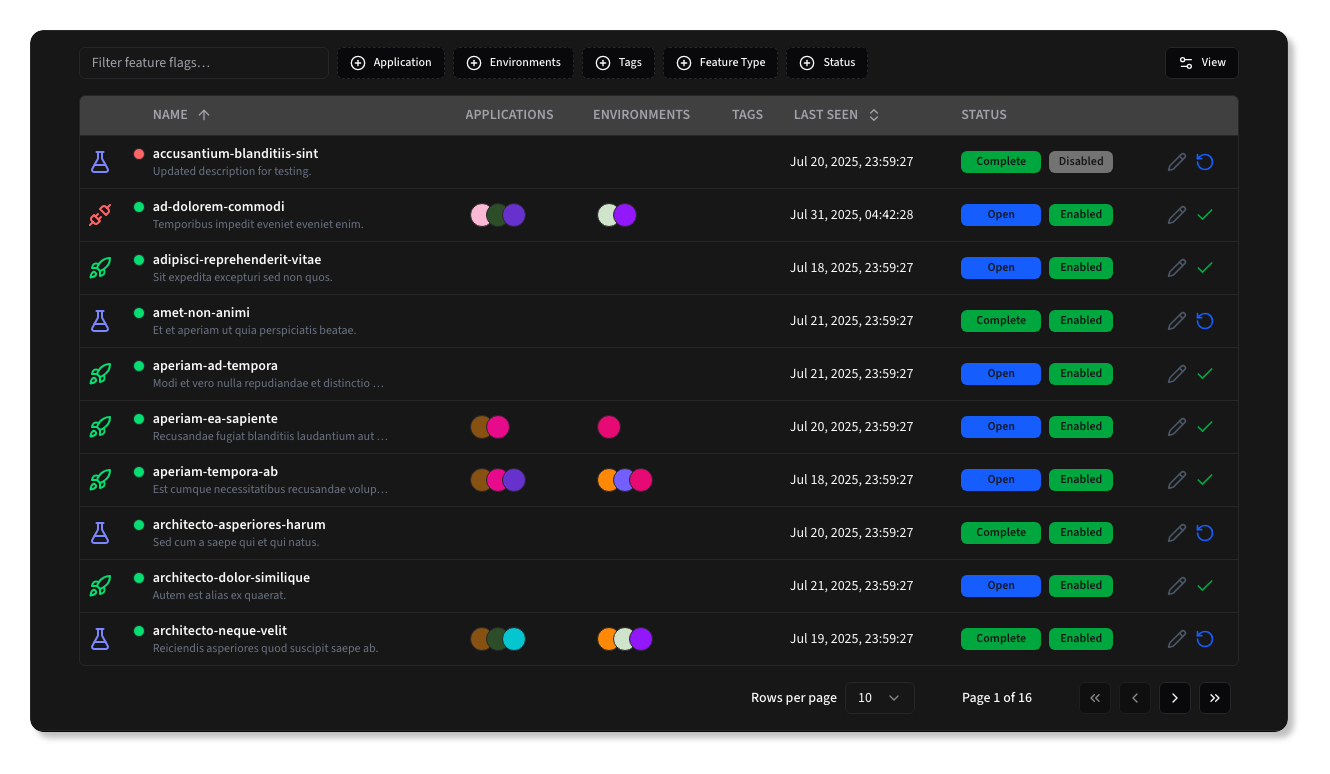This screenshot has height=774, width=1330.
Task: Click revert icon for amet-non-animi row
Action: pos(1205,321)
